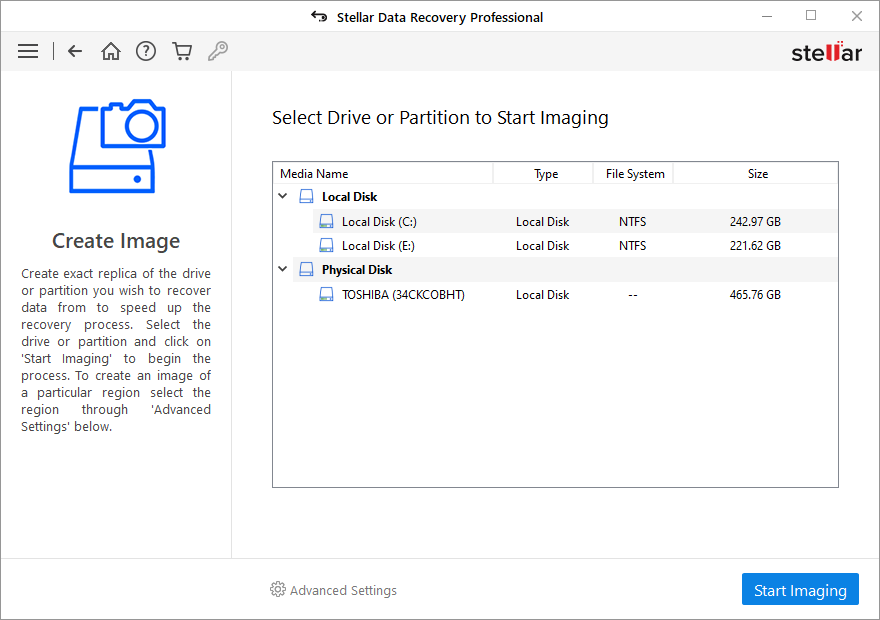Open the Help question mark icon
880x620 pixels.
point(146,52)
